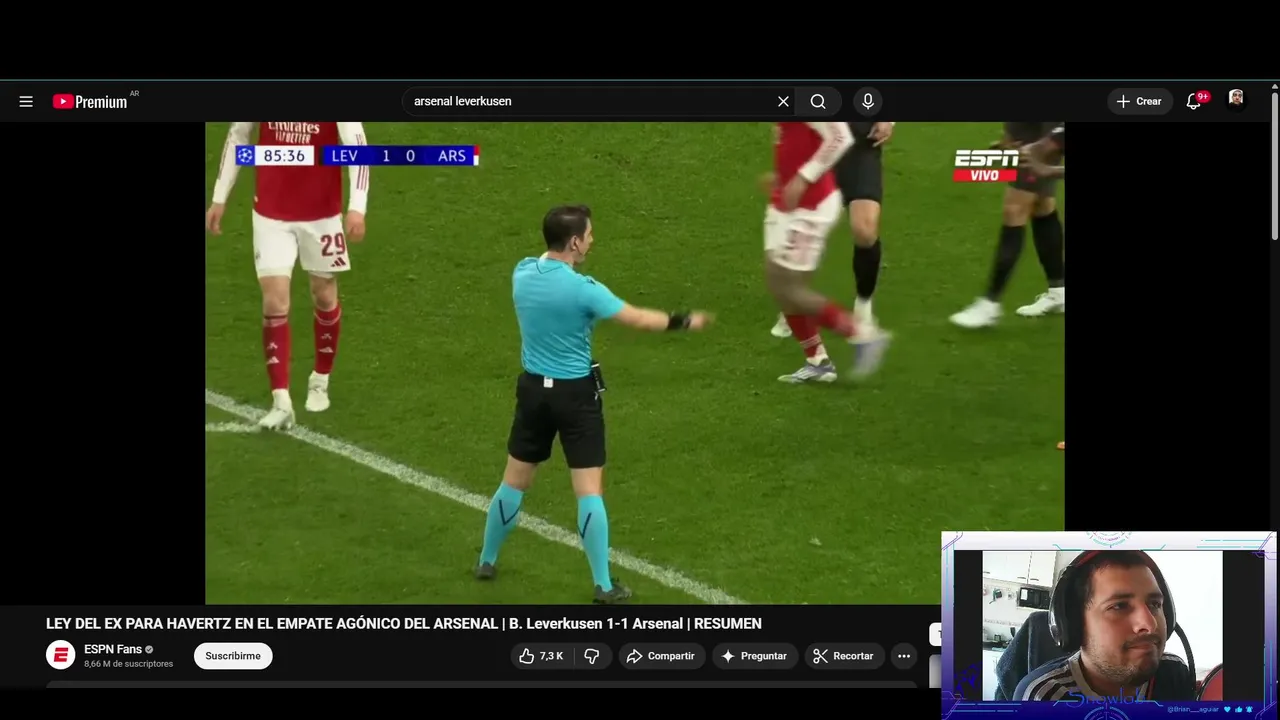This screenshot has height=720, width=1280.
Task: Like the video showing 7,3 K
Action: coord(541,656)
